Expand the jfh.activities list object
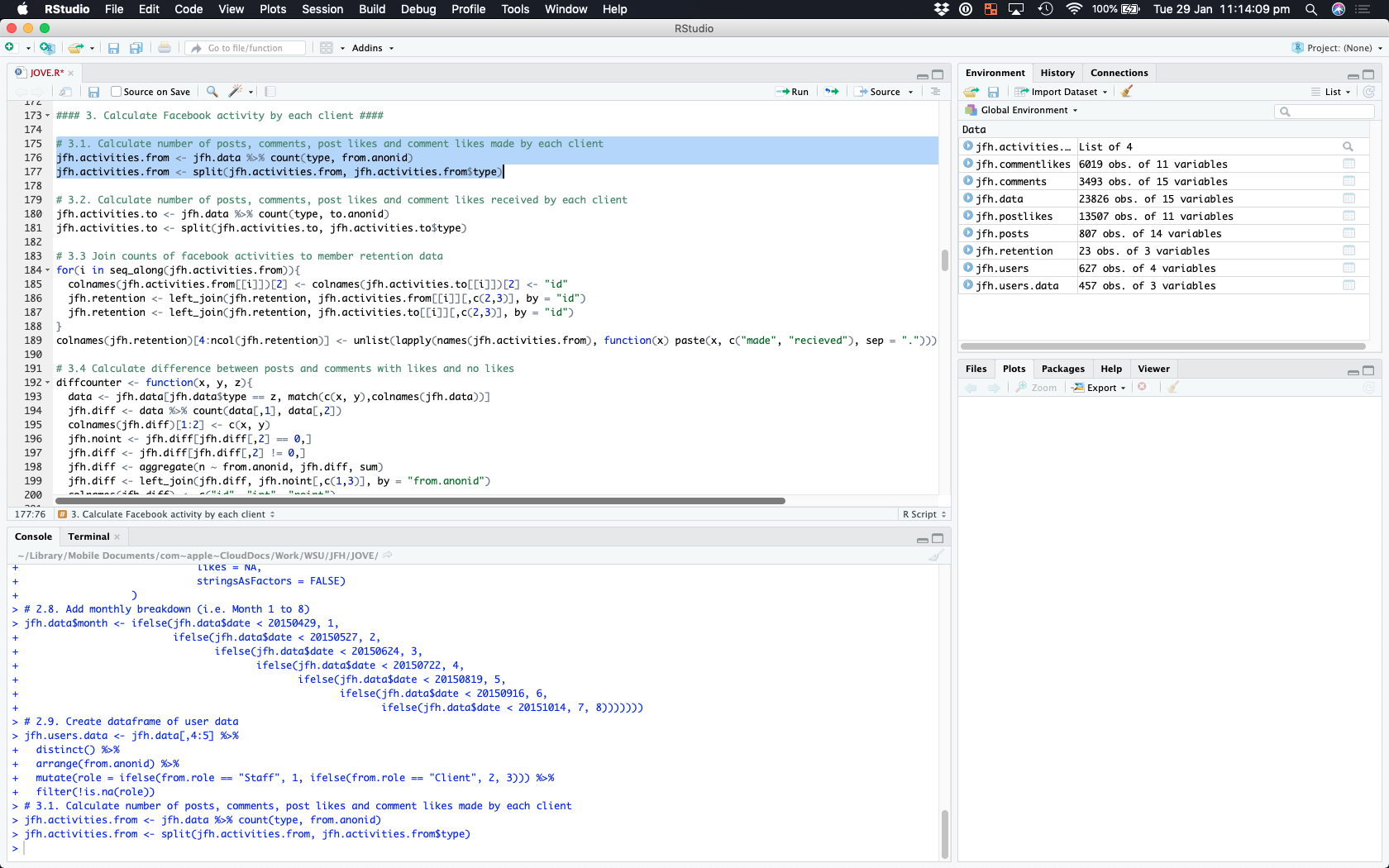 coord(967,147)
